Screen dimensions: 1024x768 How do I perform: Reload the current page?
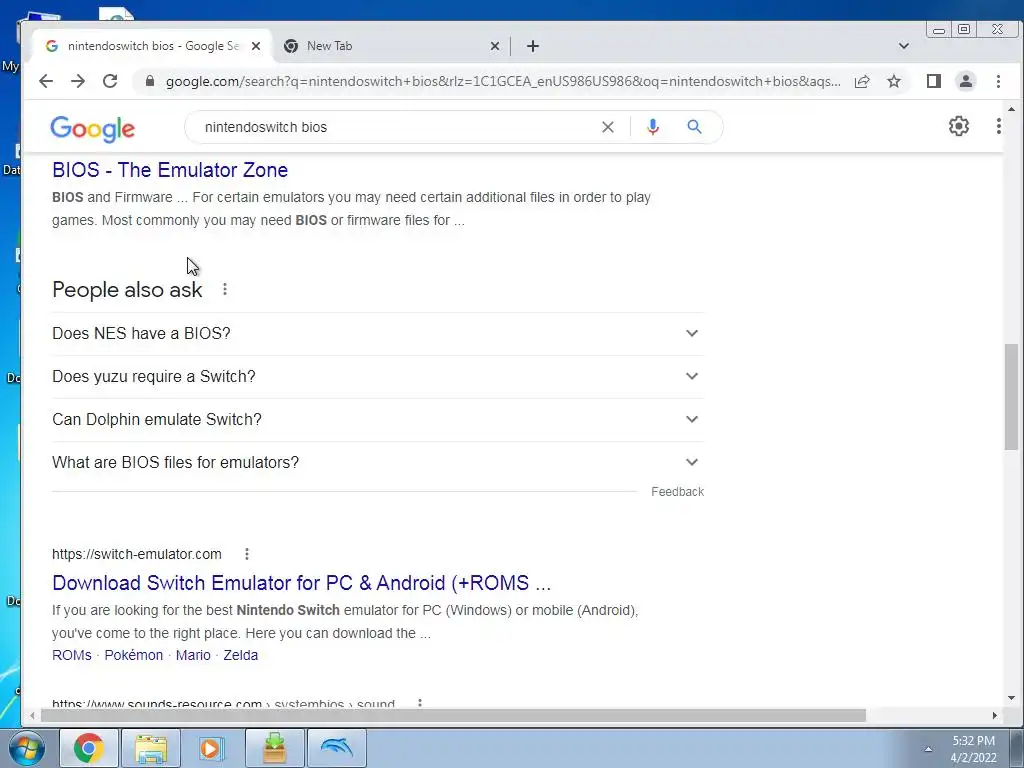(110, 81)
